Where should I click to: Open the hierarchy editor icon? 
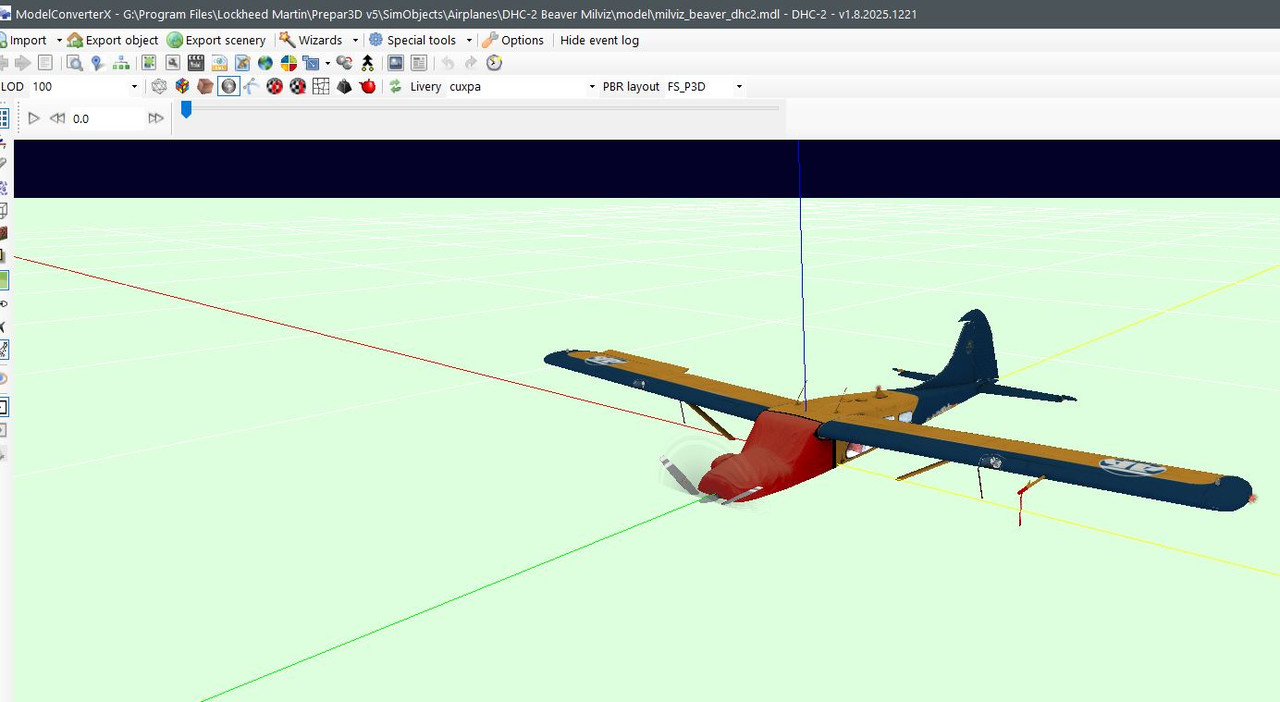click(121, 63)
